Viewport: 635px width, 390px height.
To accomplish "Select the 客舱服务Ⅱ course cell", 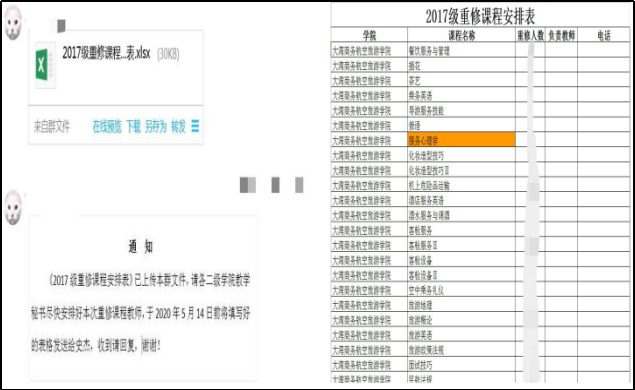I will point(461,245).
